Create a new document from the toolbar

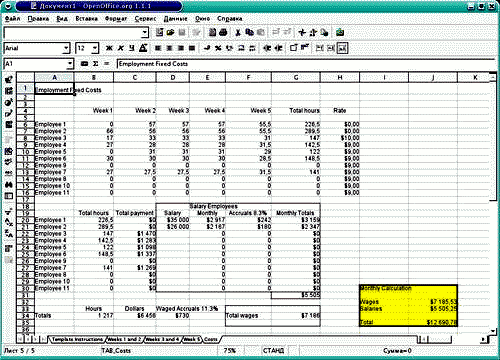tap(159, 32)
